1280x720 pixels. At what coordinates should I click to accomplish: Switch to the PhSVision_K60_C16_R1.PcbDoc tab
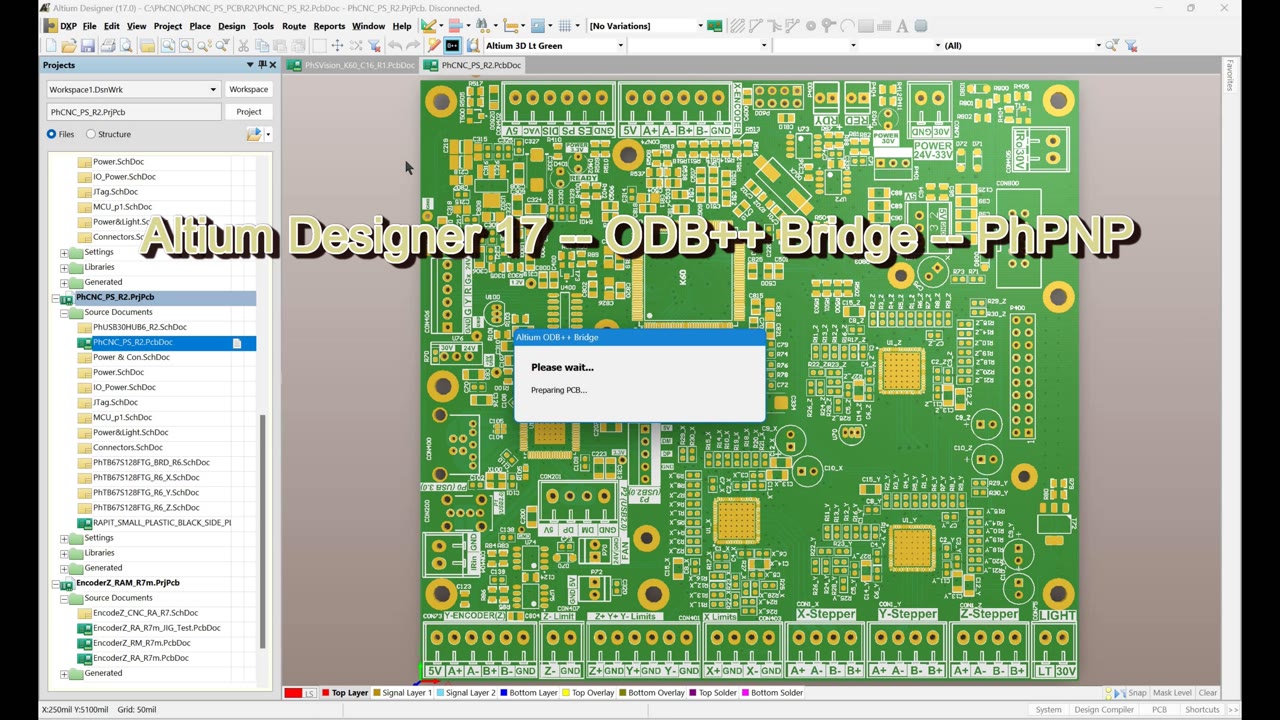pyautogui.click(x=352, y=65)
